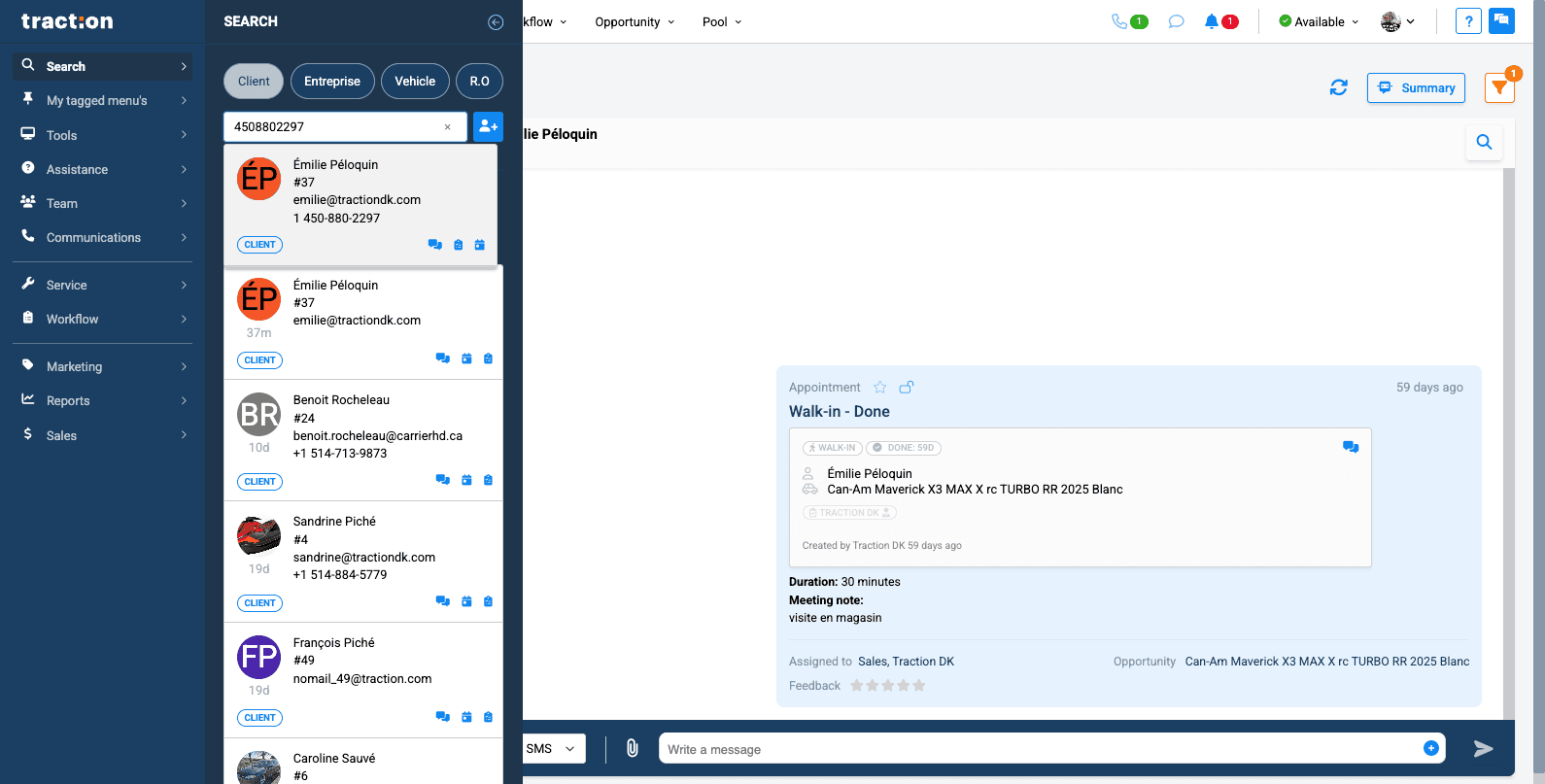Open the Opportunity dropdown menu
Image resolution: width=1545 pixels, height=784 pixels.
click(635, 22)
